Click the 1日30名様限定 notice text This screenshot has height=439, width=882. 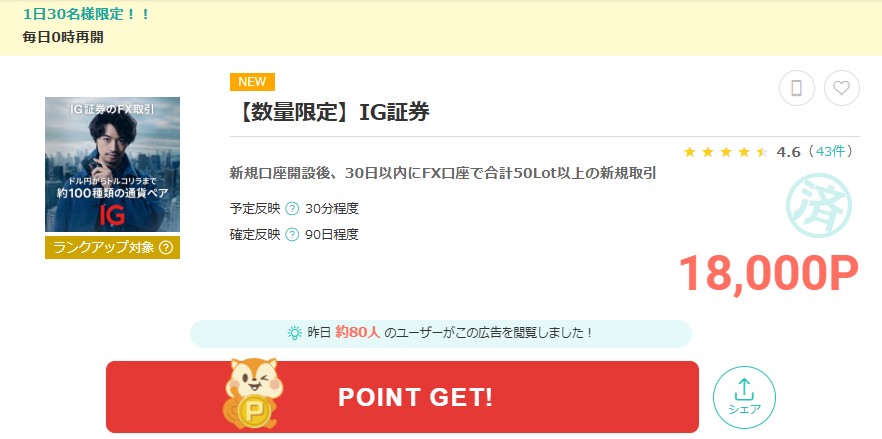[87, 14]
